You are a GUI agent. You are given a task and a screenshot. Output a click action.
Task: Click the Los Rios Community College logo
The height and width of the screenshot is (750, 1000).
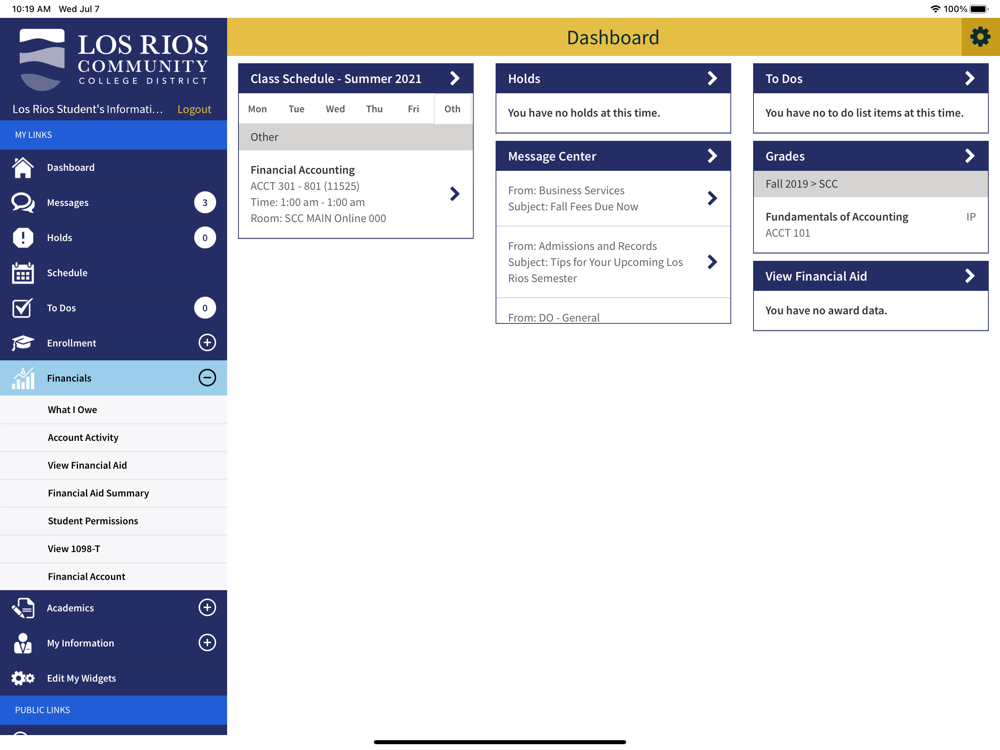pos(114,59)
